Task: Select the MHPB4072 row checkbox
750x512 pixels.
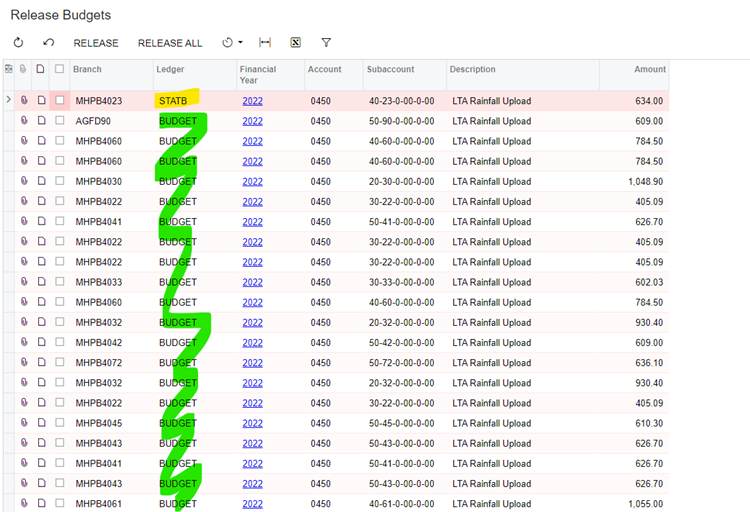Action: [59, 362]
